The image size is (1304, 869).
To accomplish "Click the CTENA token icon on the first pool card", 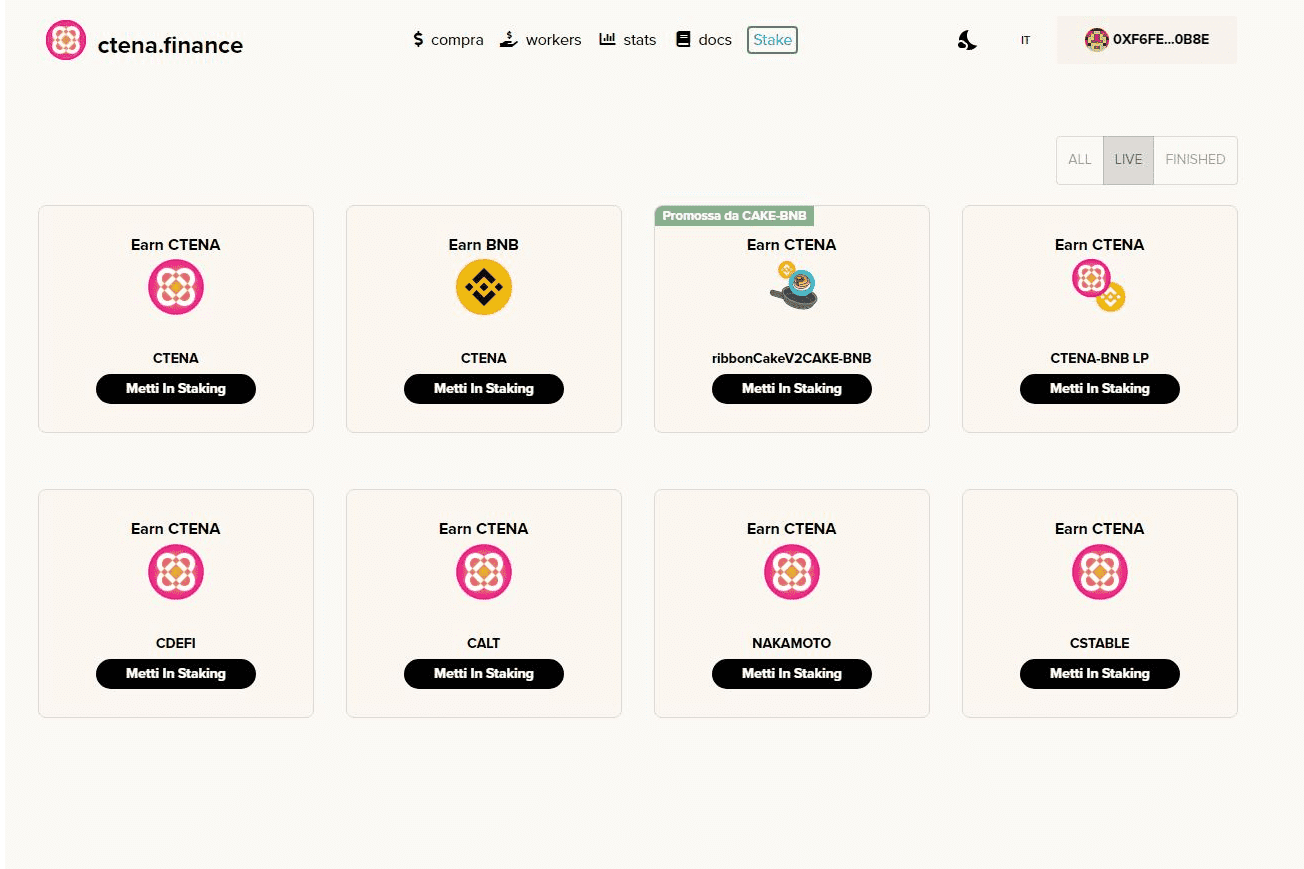I will click(176, 287).
